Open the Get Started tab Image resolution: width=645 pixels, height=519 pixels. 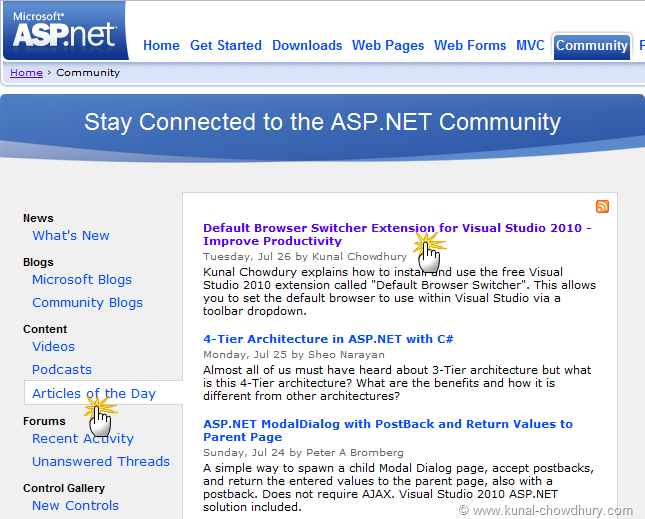pos(226,45)
